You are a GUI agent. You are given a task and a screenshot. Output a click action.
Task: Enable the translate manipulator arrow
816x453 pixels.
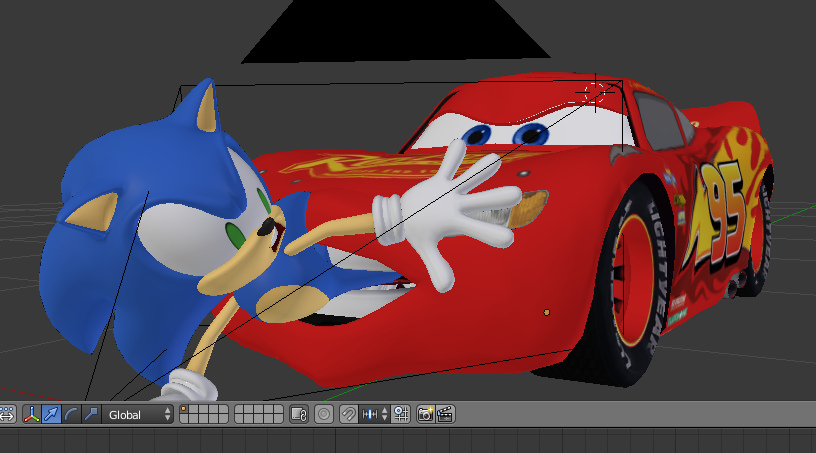52,414
